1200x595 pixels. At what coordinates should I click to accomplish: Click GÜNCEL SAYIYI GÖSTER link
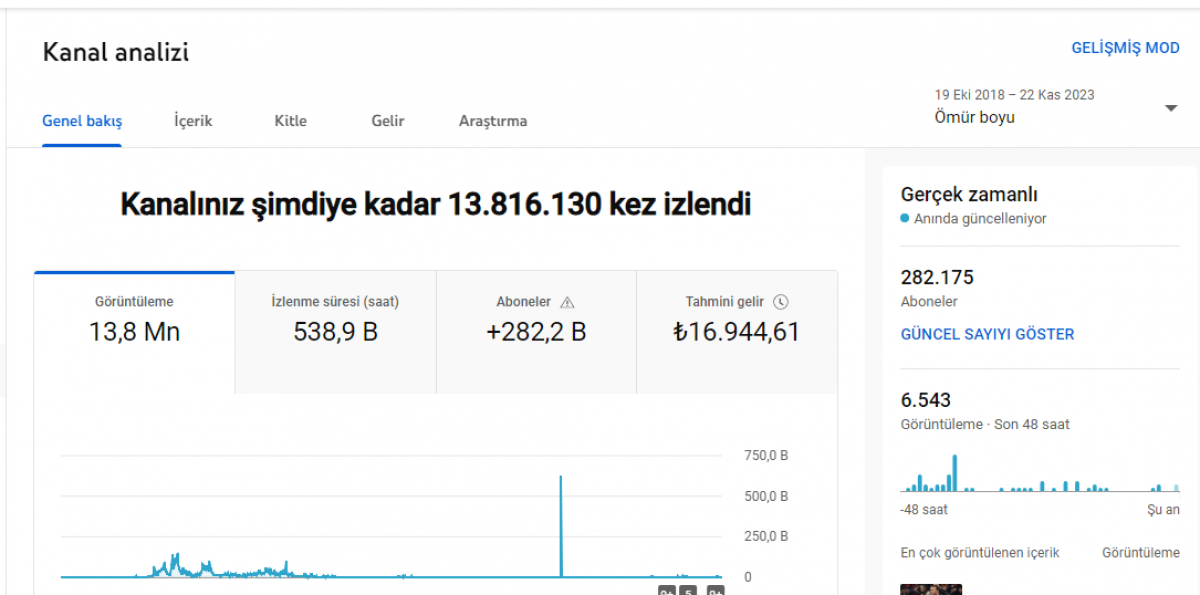pyautogui.click(x=987, y=334)
